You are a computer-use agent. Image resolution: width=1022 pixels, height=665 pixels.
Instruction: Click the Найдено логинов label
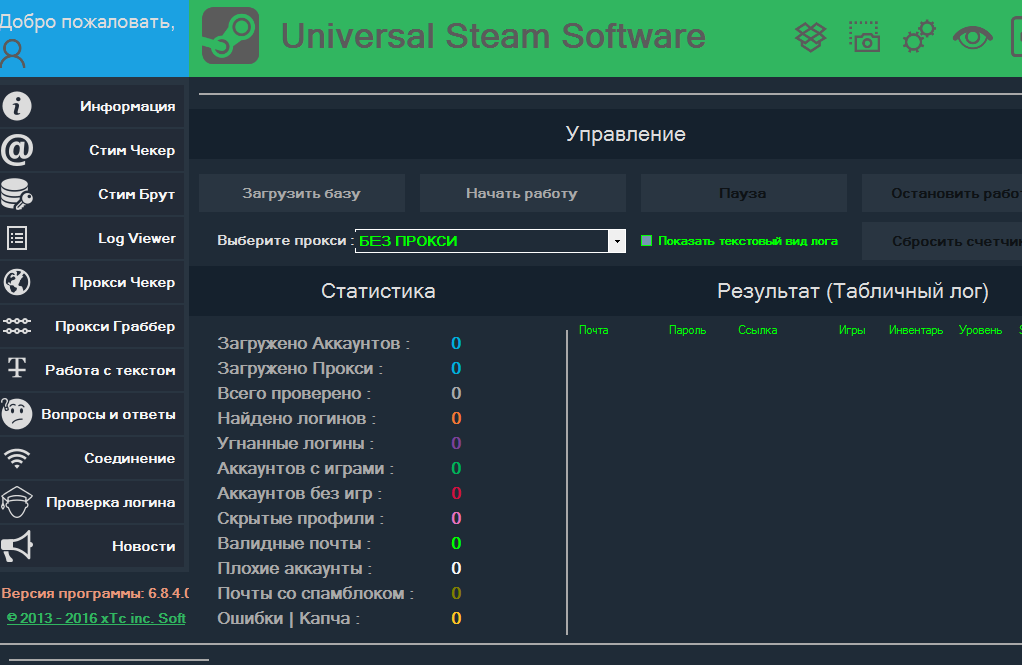click(297, 418)
